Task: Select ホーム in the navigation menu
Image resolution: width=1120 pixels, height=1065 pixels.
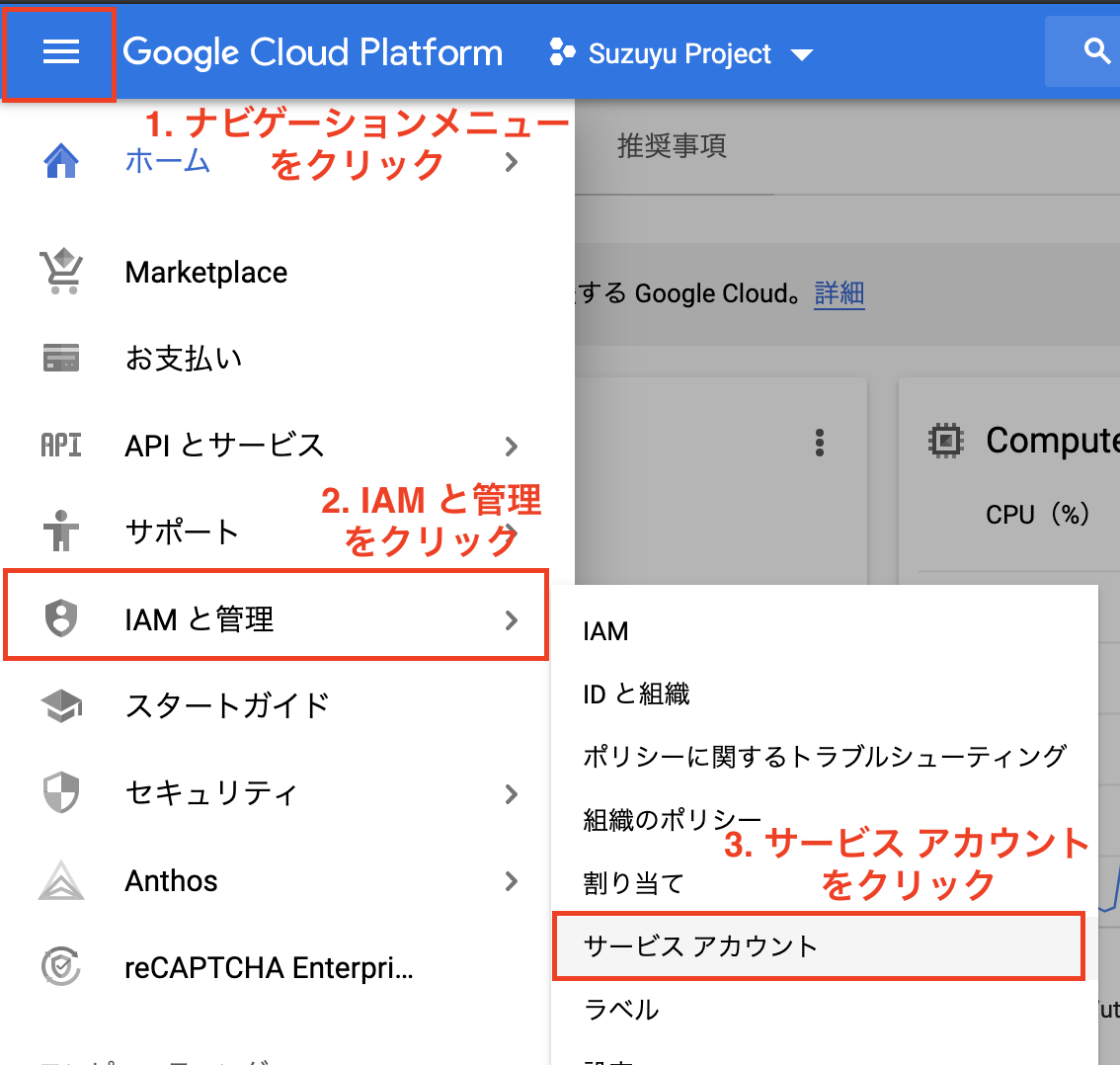Action: (168, 161)
